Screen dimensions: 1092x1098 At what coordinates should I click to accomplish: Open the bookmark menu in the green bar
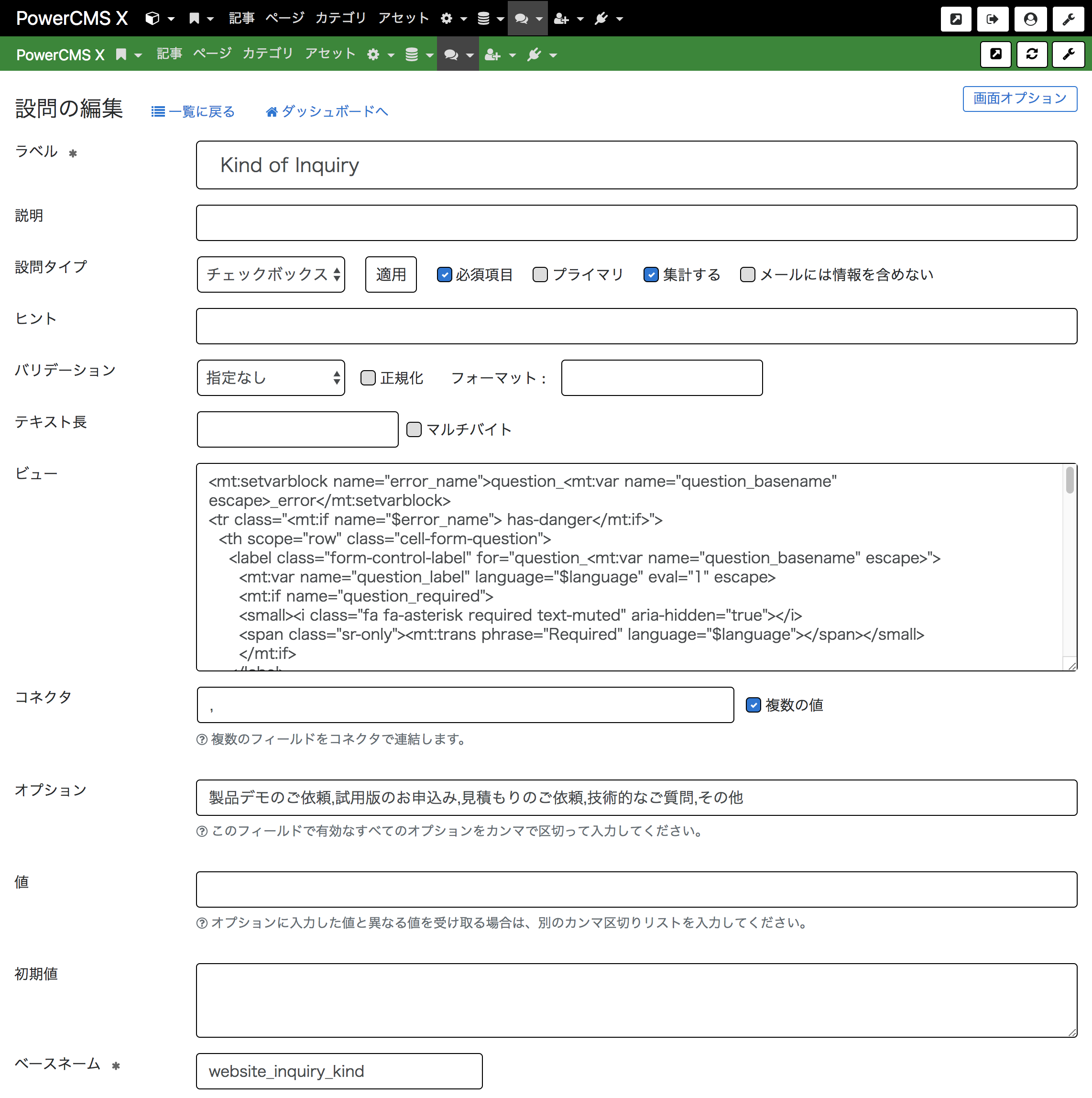click(129, 55)
